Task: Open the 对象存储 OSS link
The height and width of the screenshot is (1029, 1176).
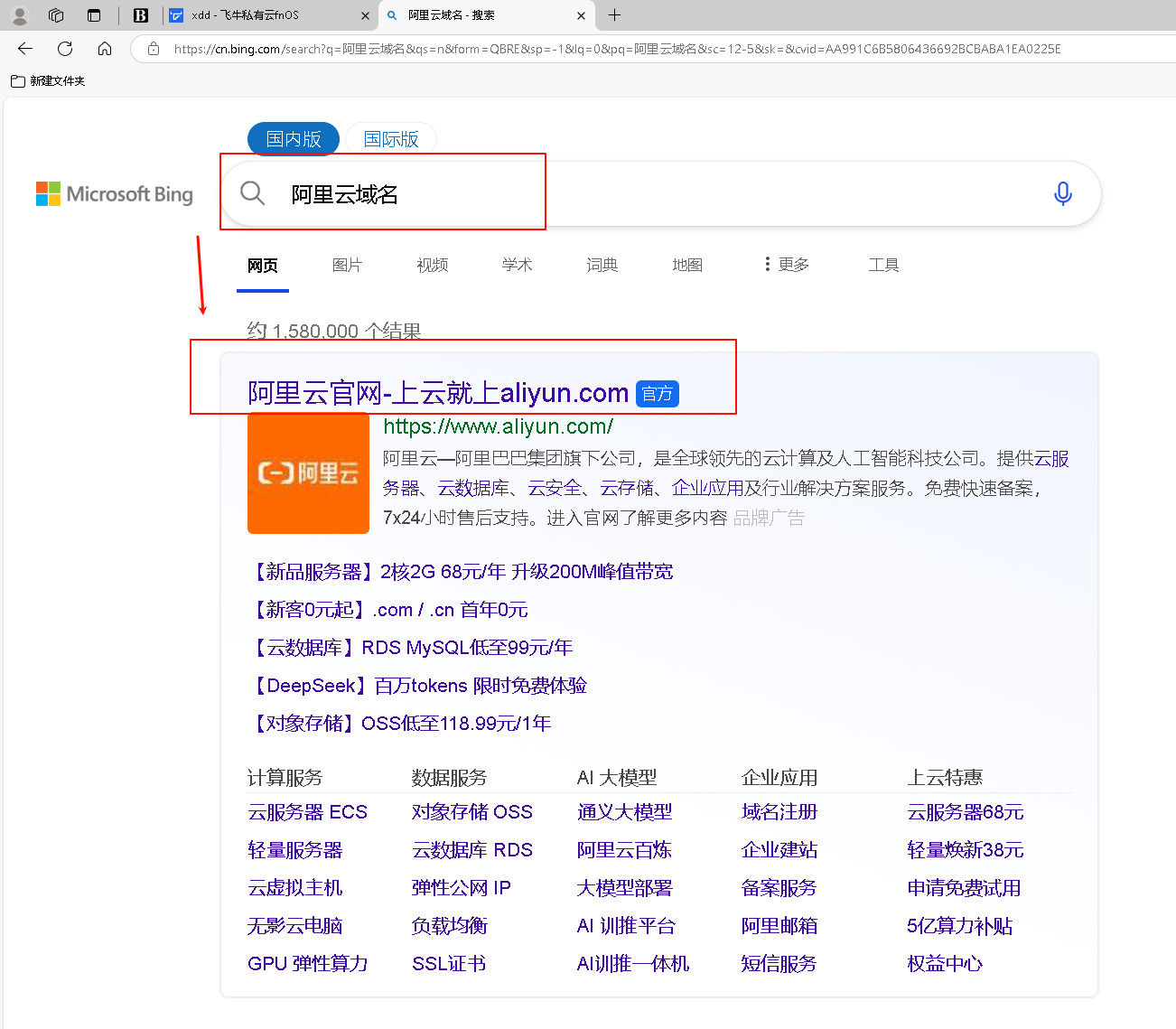Action: [x=472, y=812]
